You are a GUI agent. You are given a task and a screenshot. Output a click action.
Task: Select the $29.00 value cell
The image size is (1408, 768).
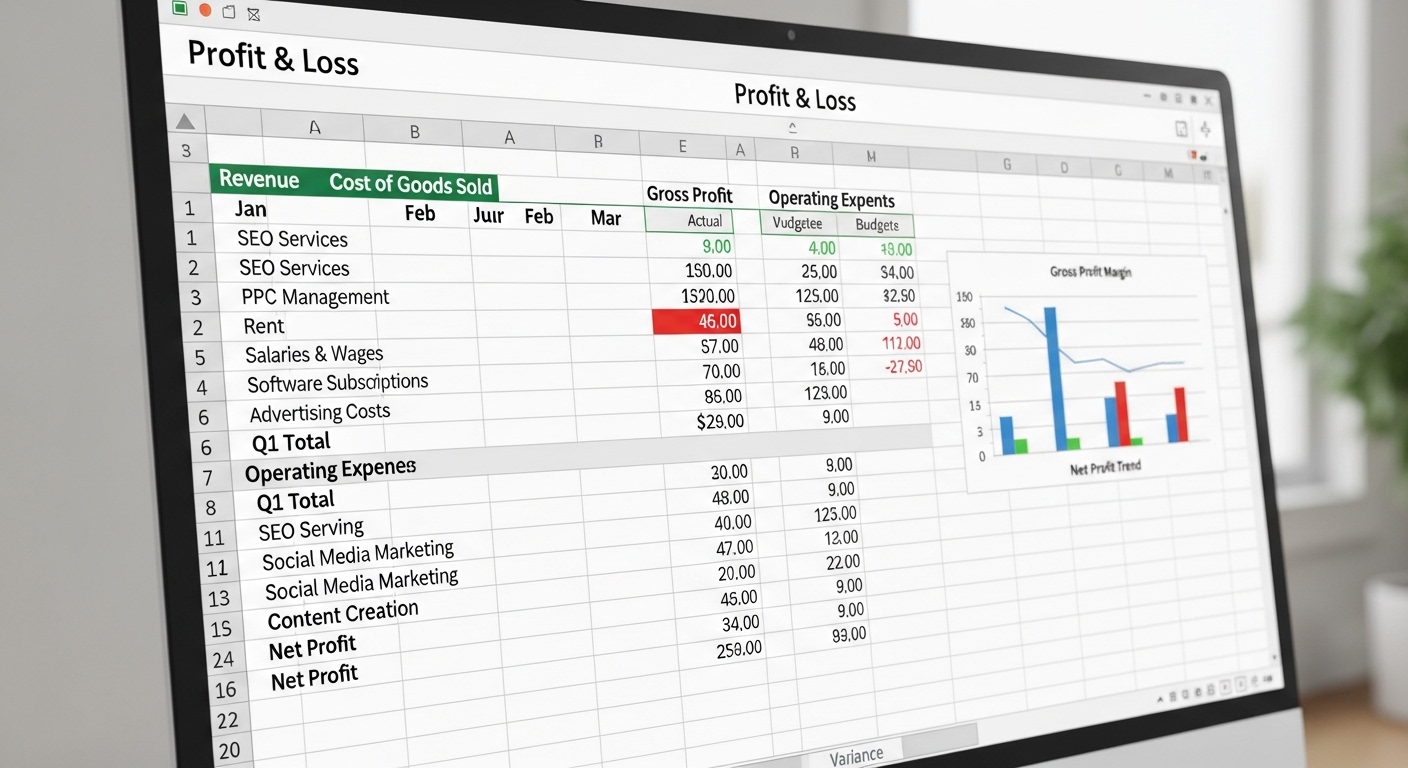coord(720,421)
